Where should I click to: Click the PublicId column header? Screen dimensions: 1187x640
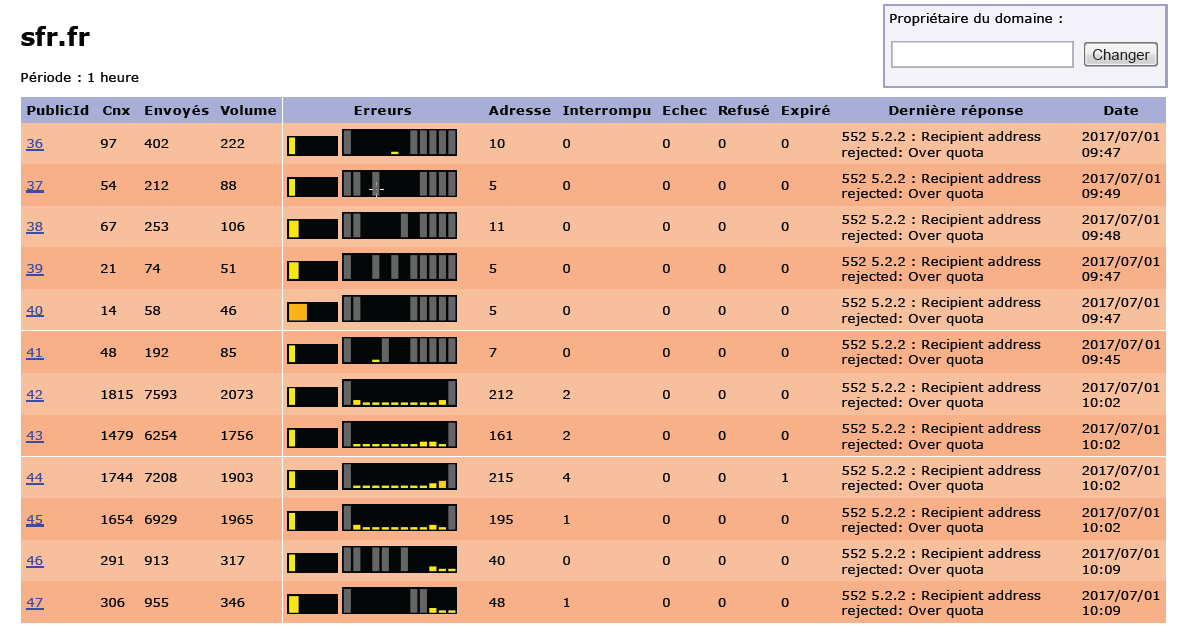pos(58,111)
